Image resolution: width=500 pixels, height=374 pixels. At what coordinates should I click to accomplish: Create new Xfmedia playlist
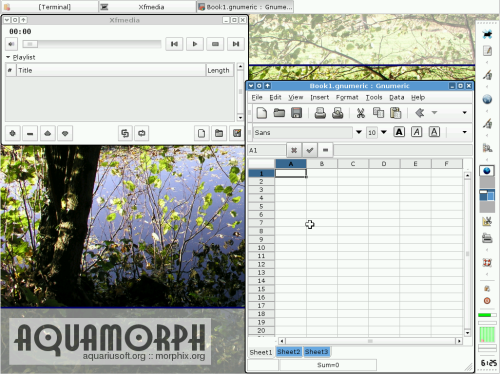click(x=202, y=134)
